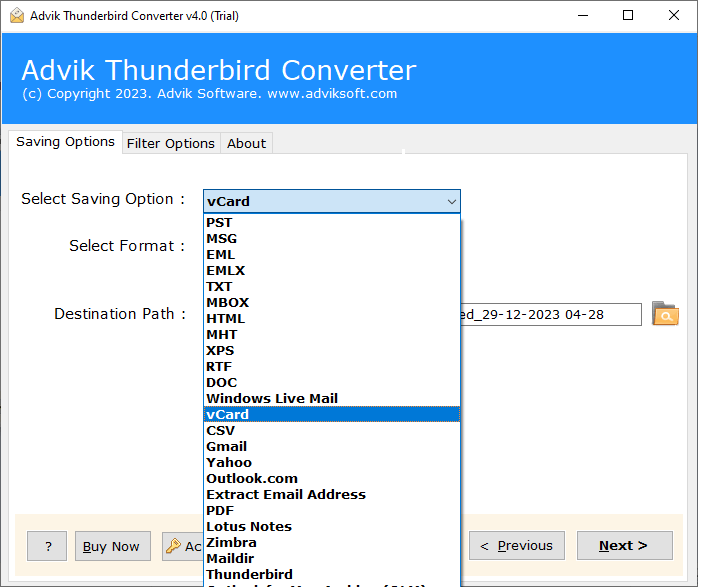Select HTML in the saving options
The width and height of the screenshot is (704, 588).
pos(332,319)
